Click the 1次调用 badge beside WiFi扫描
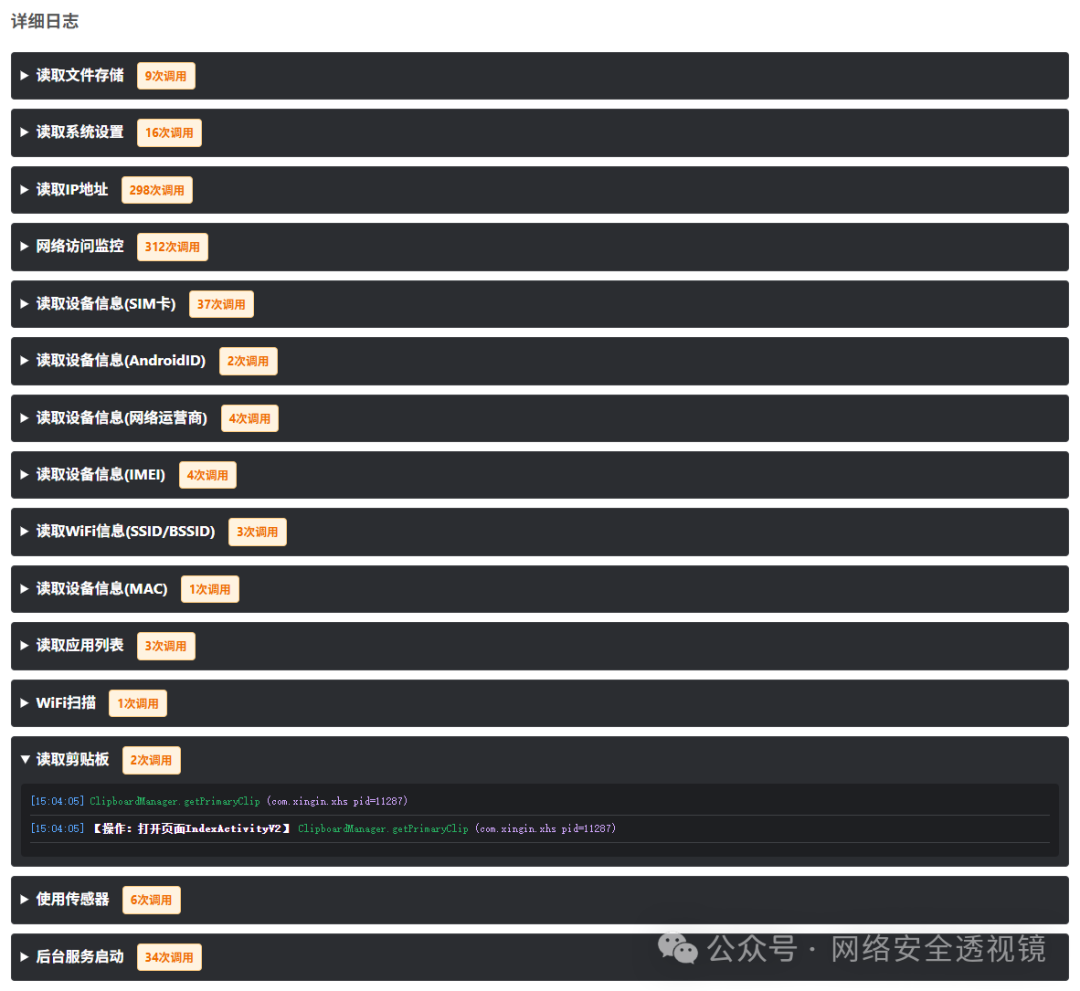The image size is (1080, 991). 138,703
